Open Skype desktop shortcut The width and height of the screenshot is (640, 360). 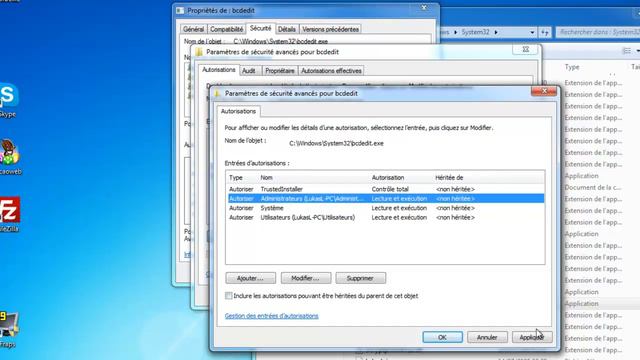[8, 100]
